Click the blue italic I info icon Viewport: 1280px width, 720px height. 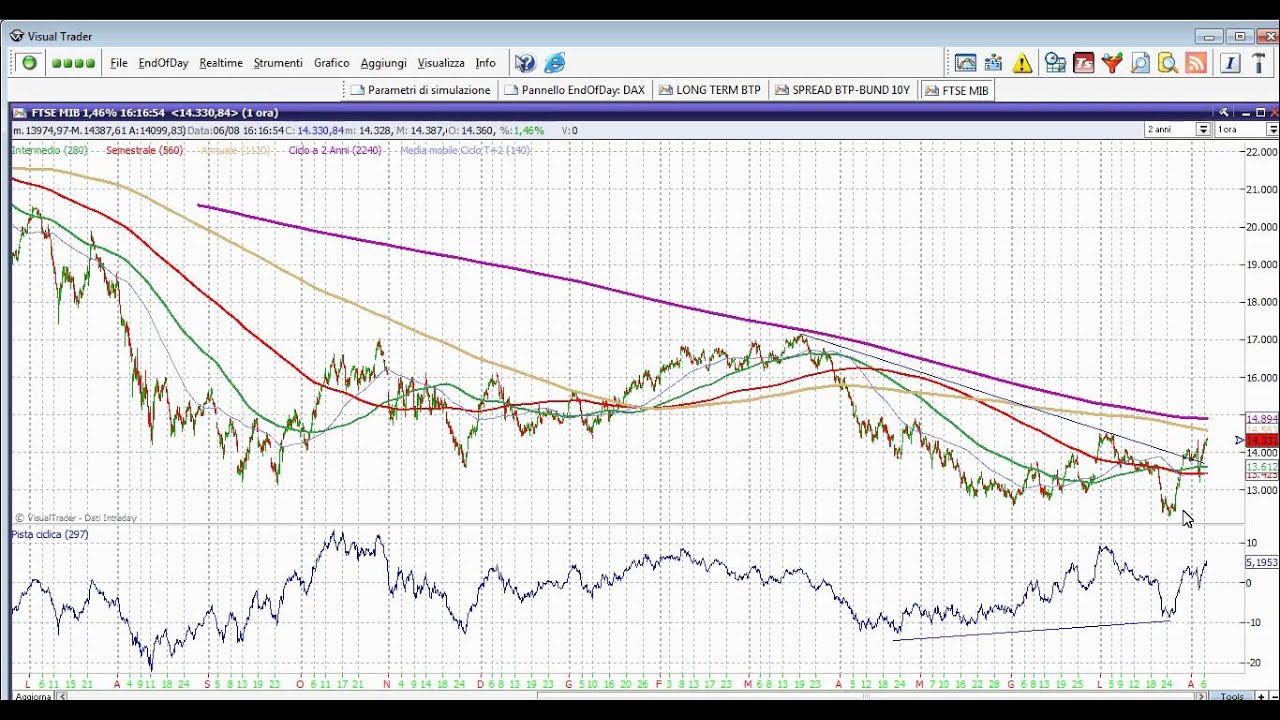(1230, 63)
